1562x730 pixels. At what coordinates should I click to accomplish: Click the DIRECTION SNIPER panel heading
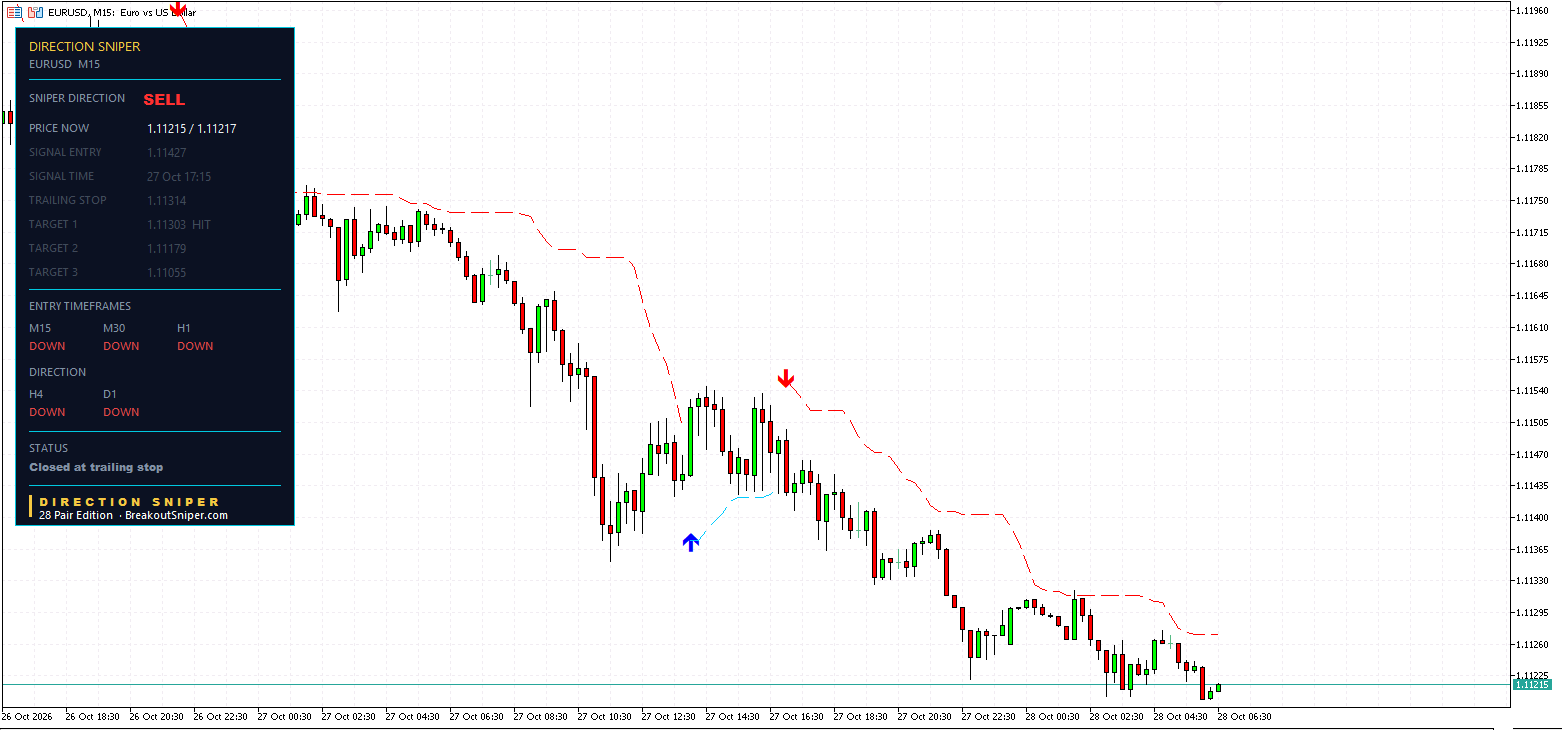85,46
